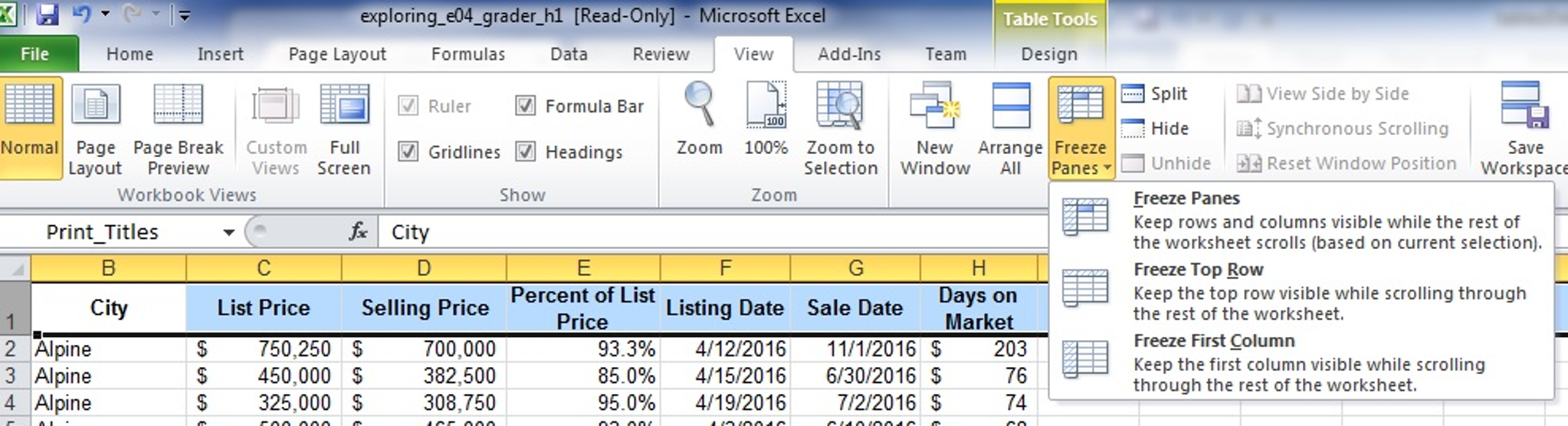Open the Undo history dropdown arrow

point(105,14)
